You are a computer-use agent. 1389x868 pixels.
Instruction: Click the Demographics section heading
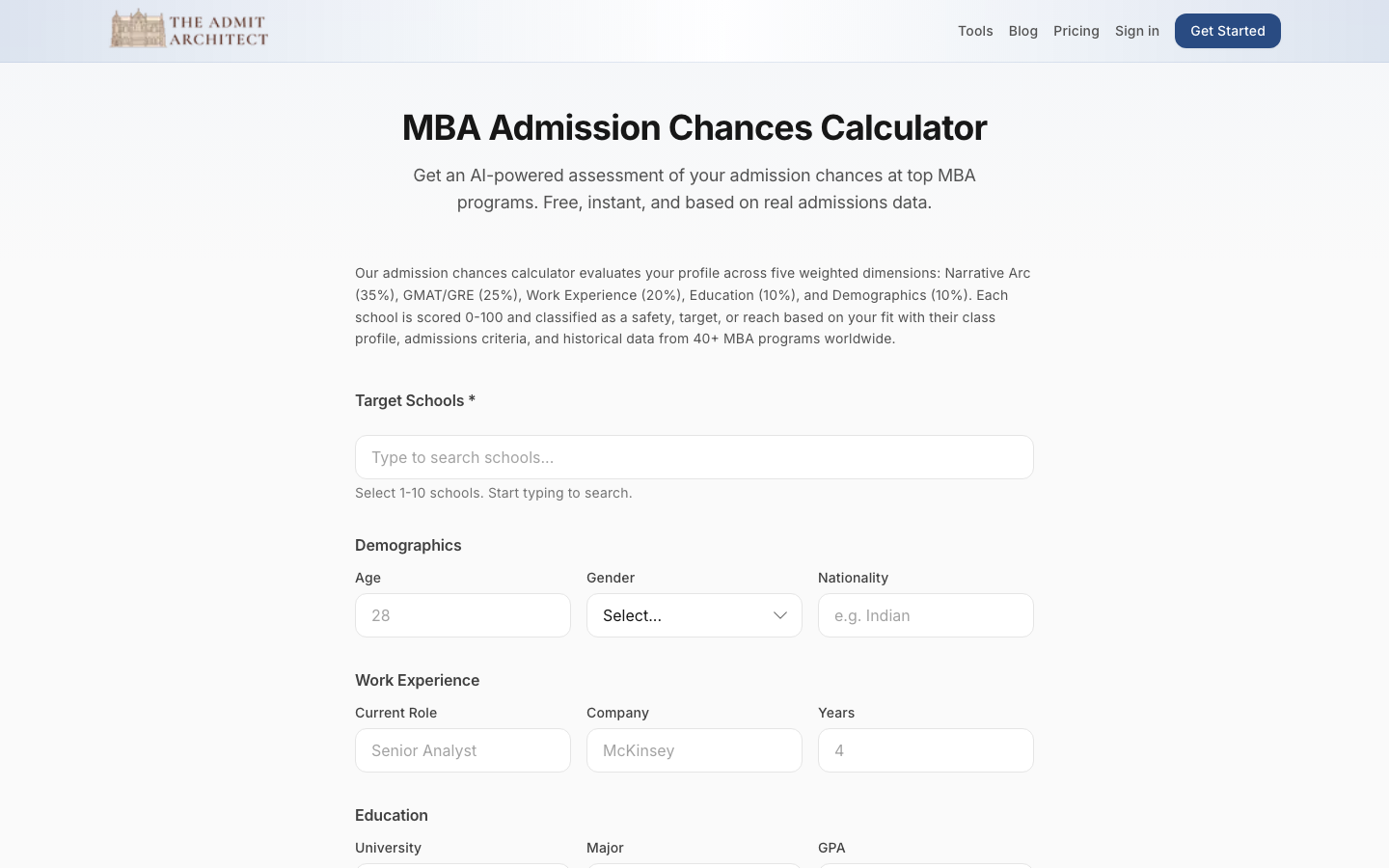tap(408, 545)
